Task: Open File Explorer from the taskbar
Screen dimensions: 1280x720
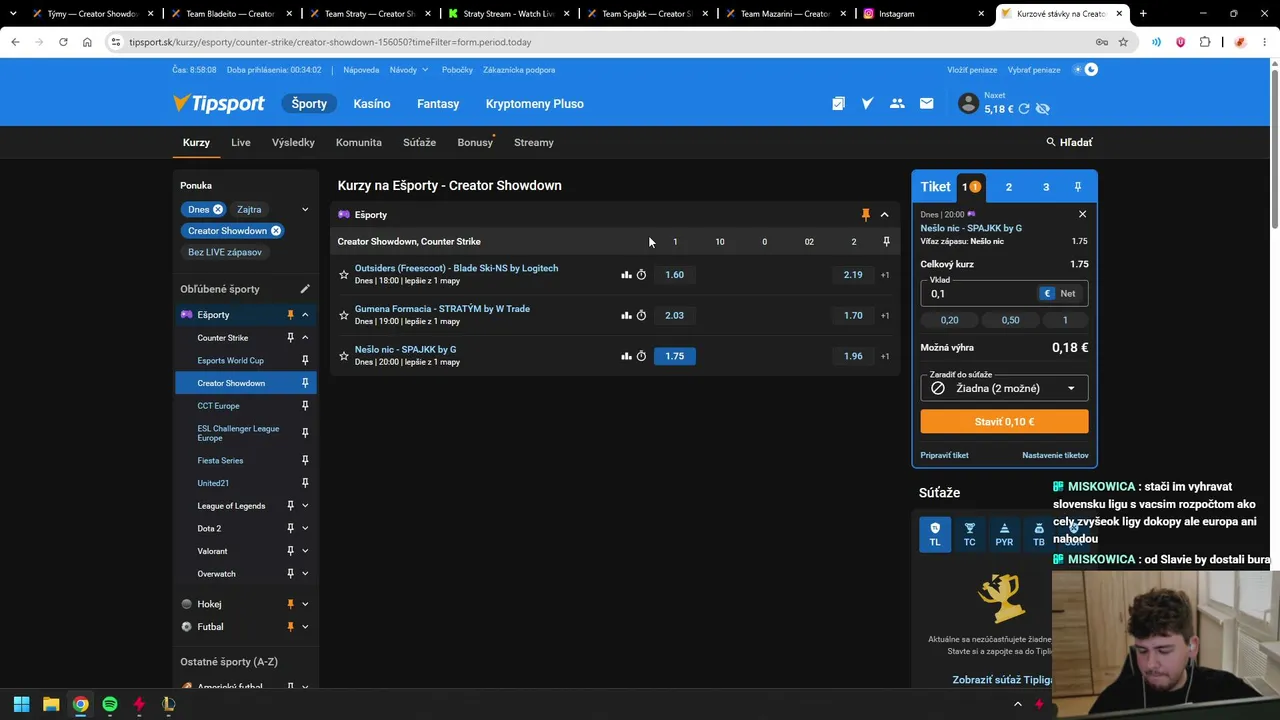Action: [x=51, y=704]
